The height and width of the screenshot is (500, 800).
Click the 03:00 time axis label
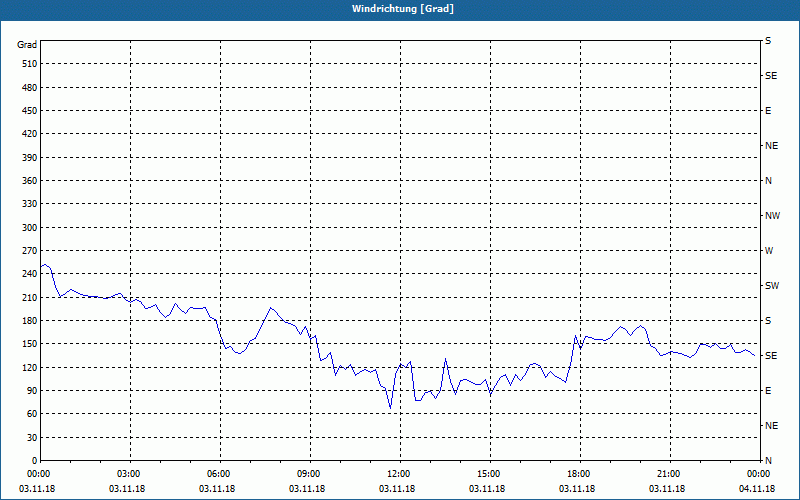(x=130, y=474)
